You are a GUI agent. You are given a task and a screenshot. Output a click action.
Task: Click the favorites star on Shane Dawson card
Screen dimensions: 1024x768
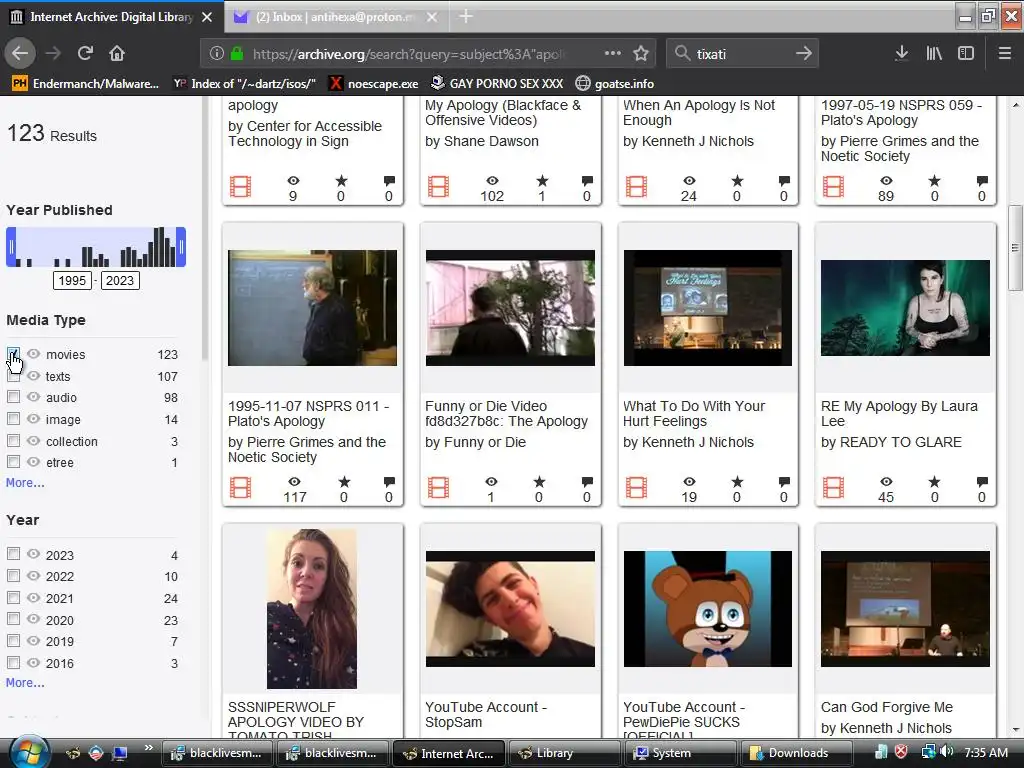[x=542, y=181]
